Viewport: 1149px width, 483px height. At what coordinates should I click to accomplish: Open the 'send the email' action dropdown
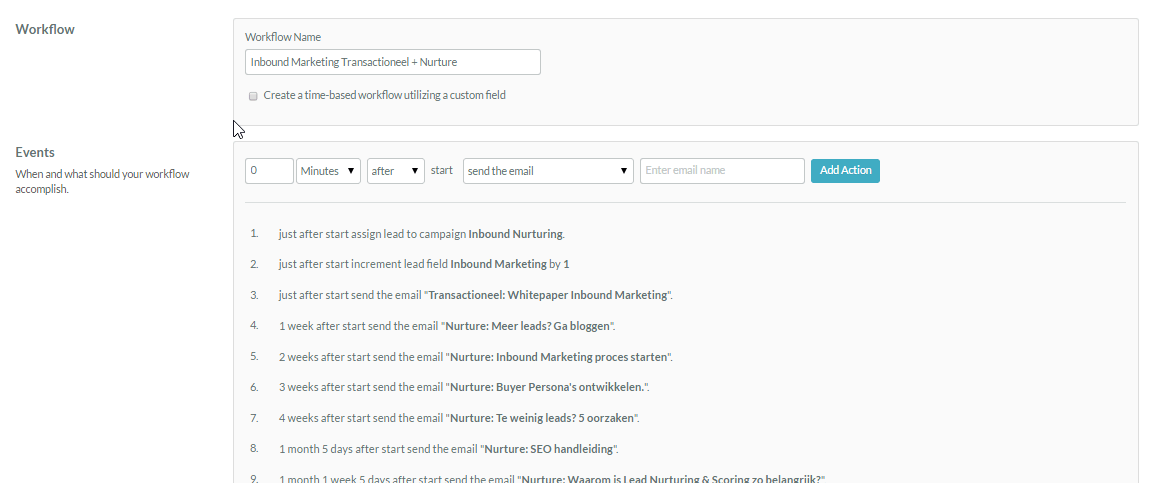click(548, 171)
